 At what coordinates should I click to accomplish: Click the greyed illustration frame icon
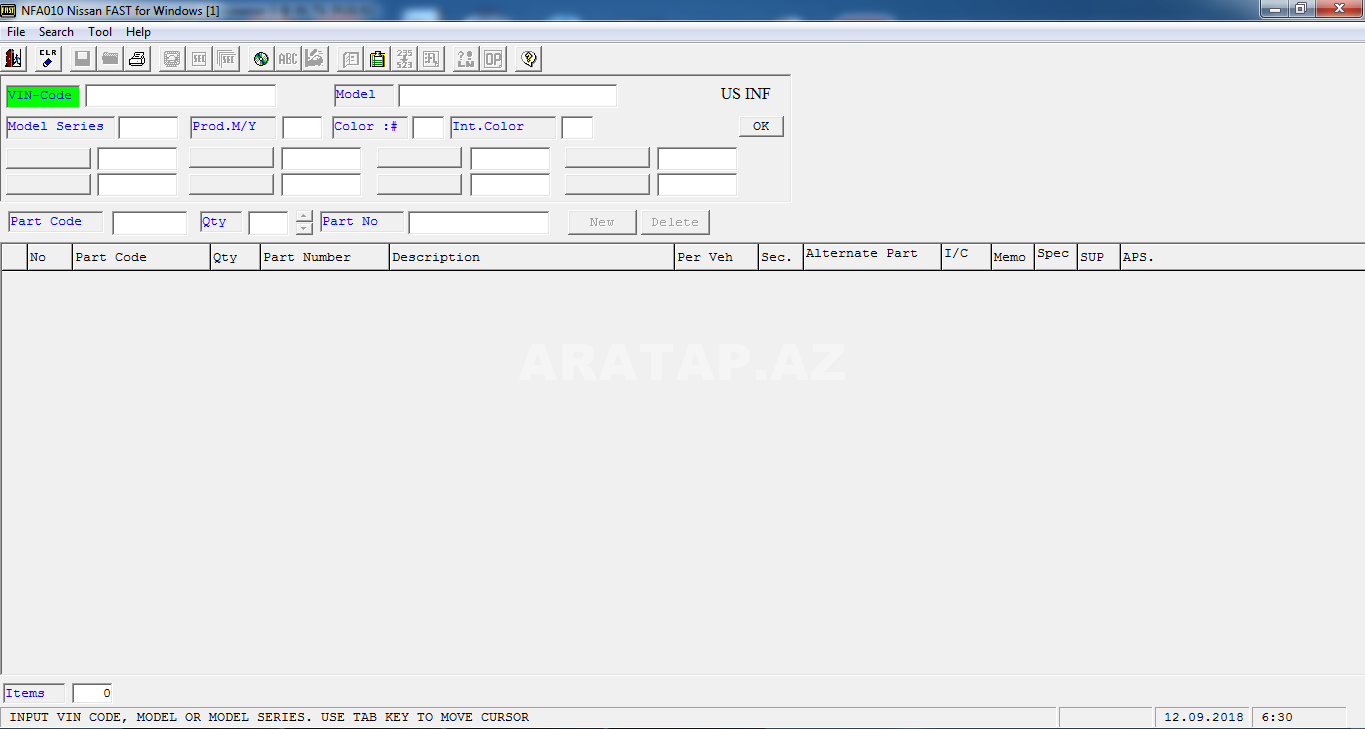(x=172, y=59)
